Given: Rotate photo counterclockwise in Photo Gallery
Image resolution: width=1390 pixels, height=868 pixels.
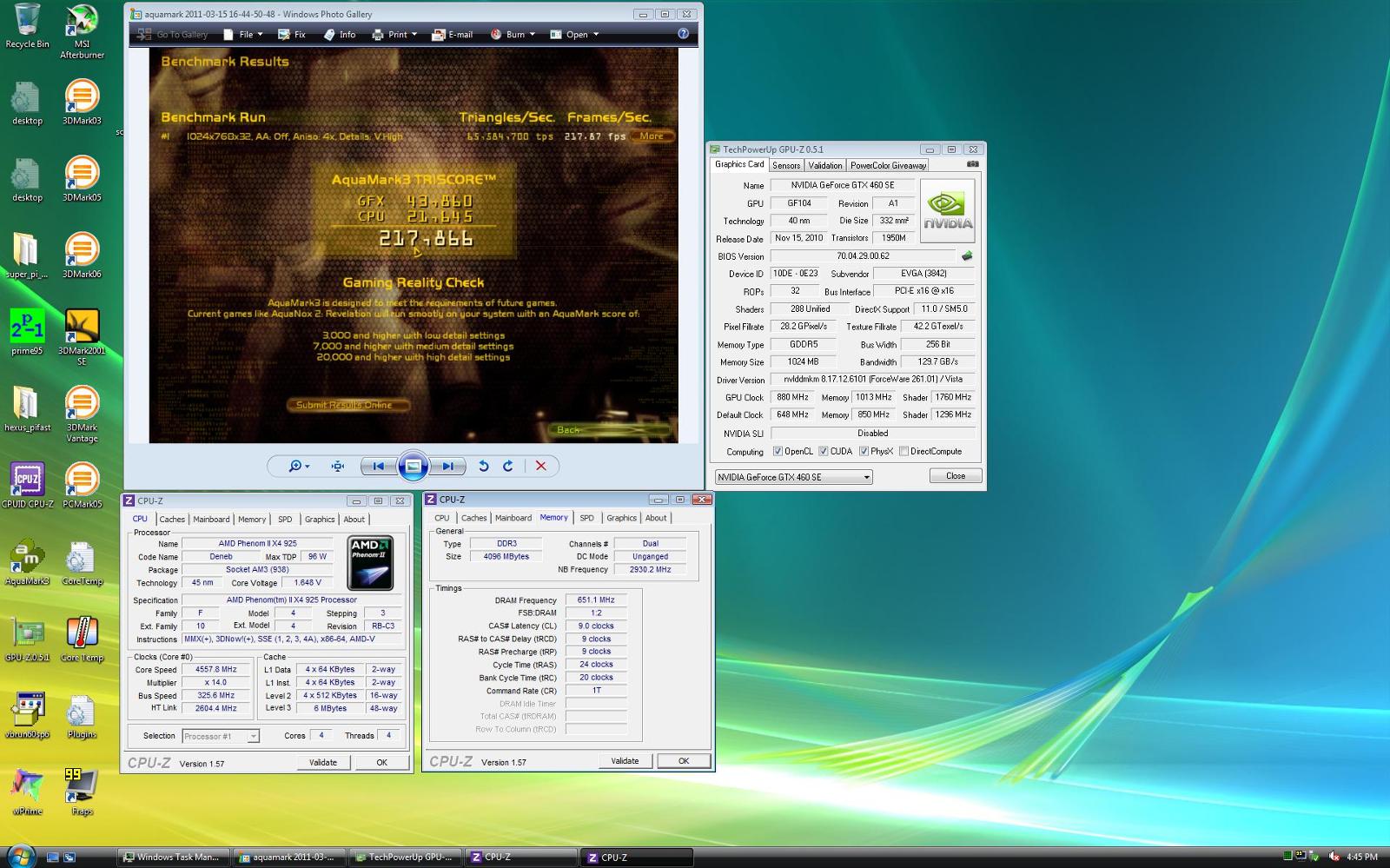Looking at the screenshot, I should (484, 467).
